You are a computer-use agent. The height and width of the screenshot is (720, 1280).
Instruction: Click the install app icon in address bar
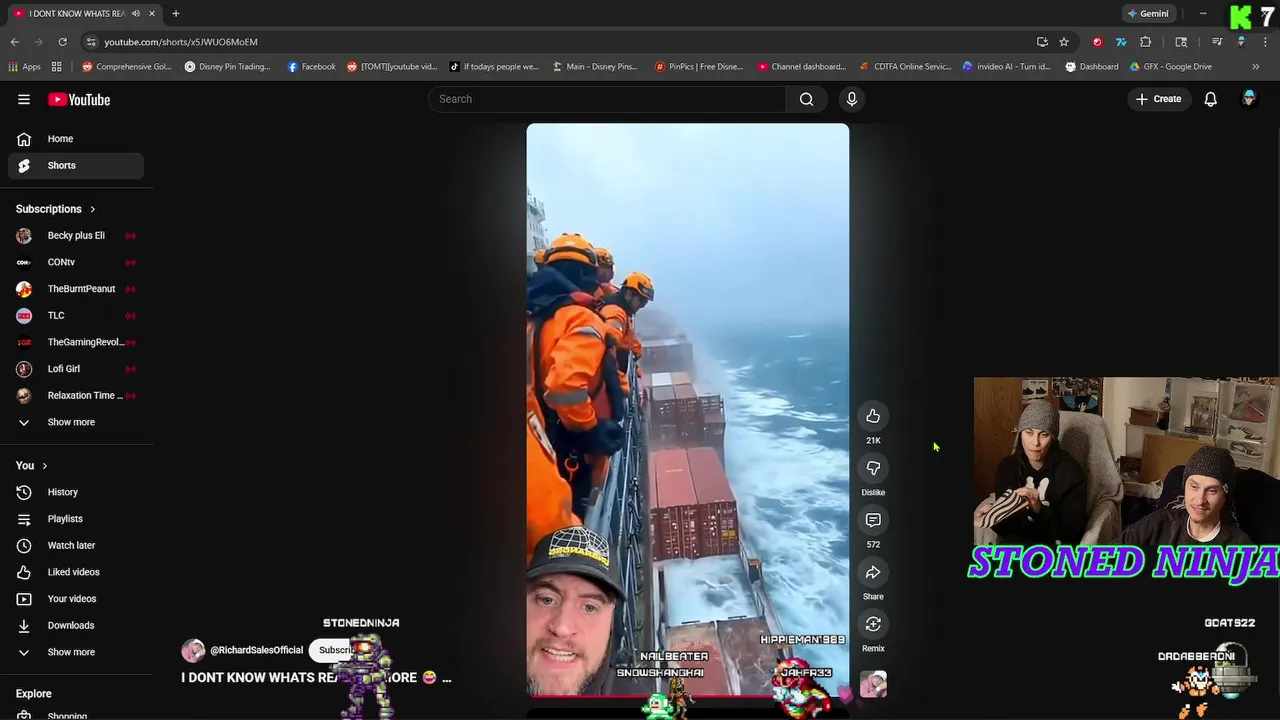pos(1042,42)
